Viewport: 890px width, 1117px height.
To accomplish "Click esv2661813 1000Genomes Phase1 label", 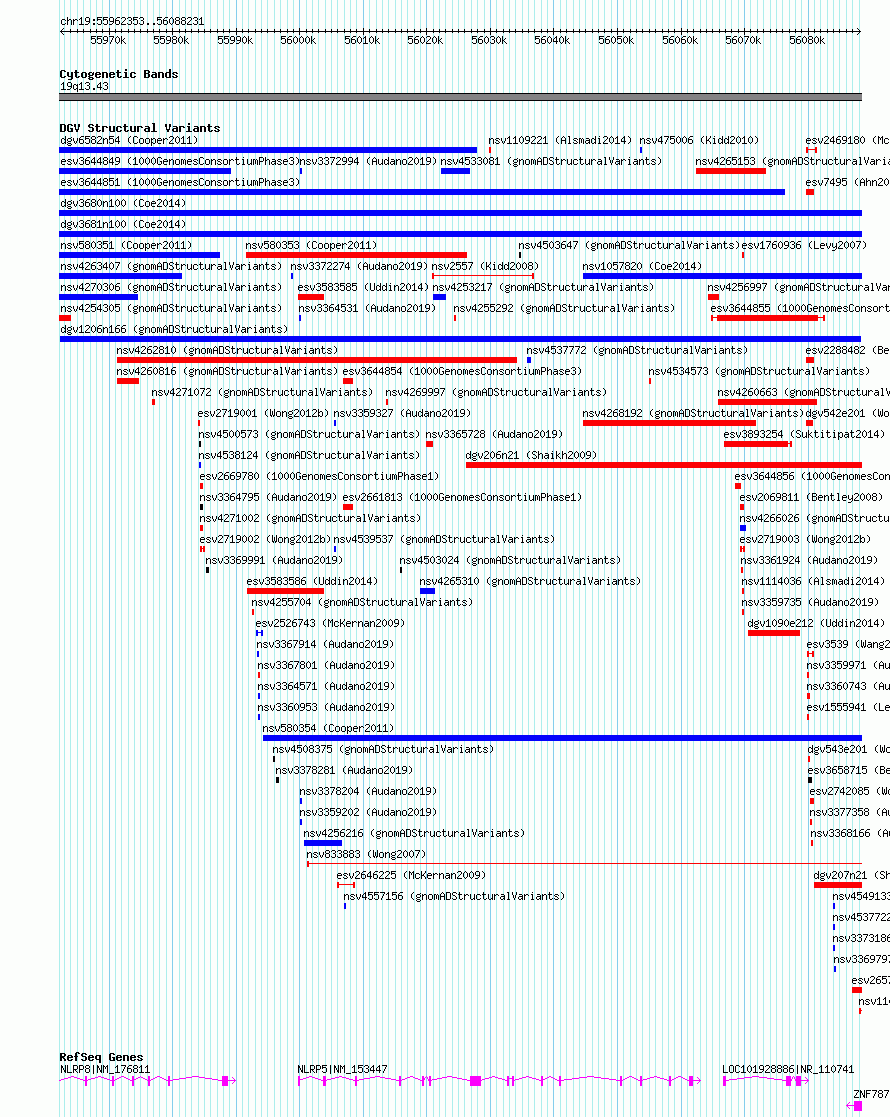I will 462,497.
